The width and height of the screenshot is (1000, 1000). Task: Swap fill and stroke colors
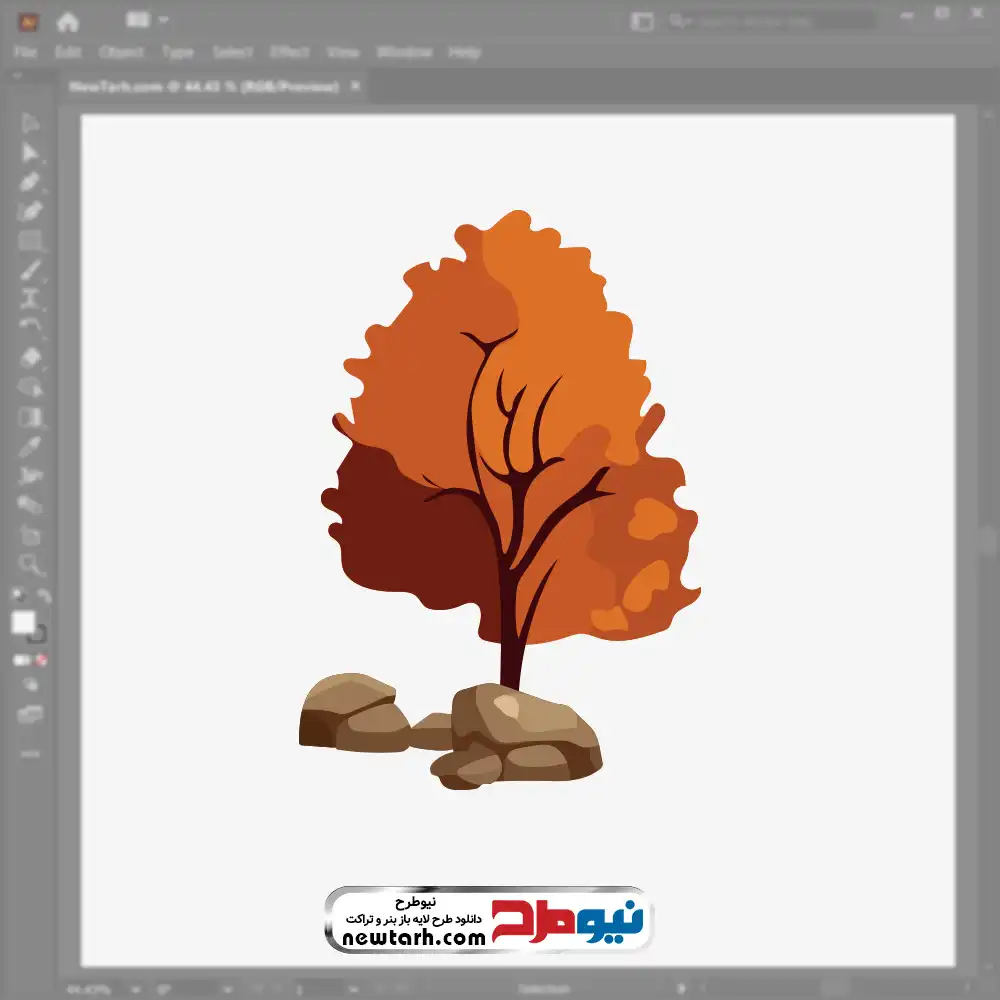click(x=44, y=596)
